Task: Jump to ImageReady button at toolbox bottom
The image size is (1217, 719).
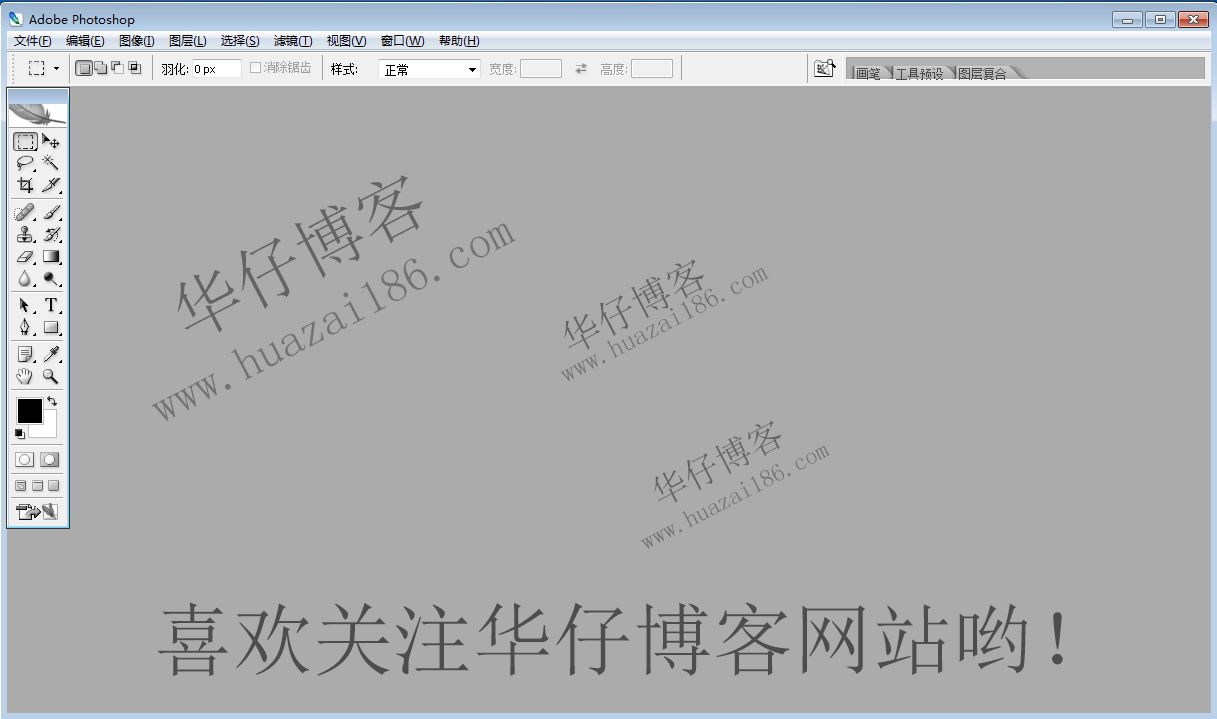Action: [x=38, y=512]
